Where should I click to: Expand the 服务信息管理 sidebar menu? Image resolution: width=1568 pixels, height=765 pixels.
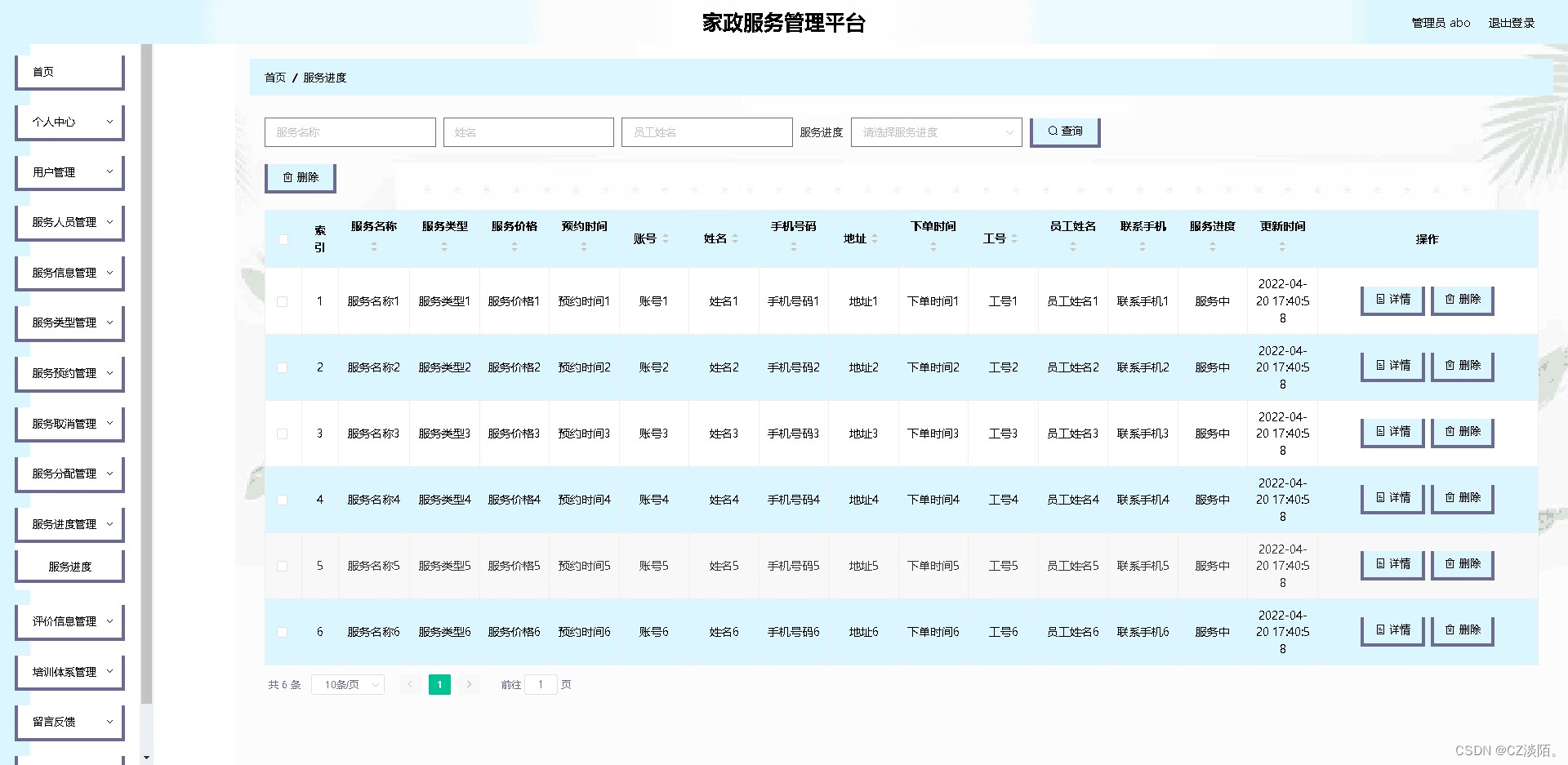point(69,273)
